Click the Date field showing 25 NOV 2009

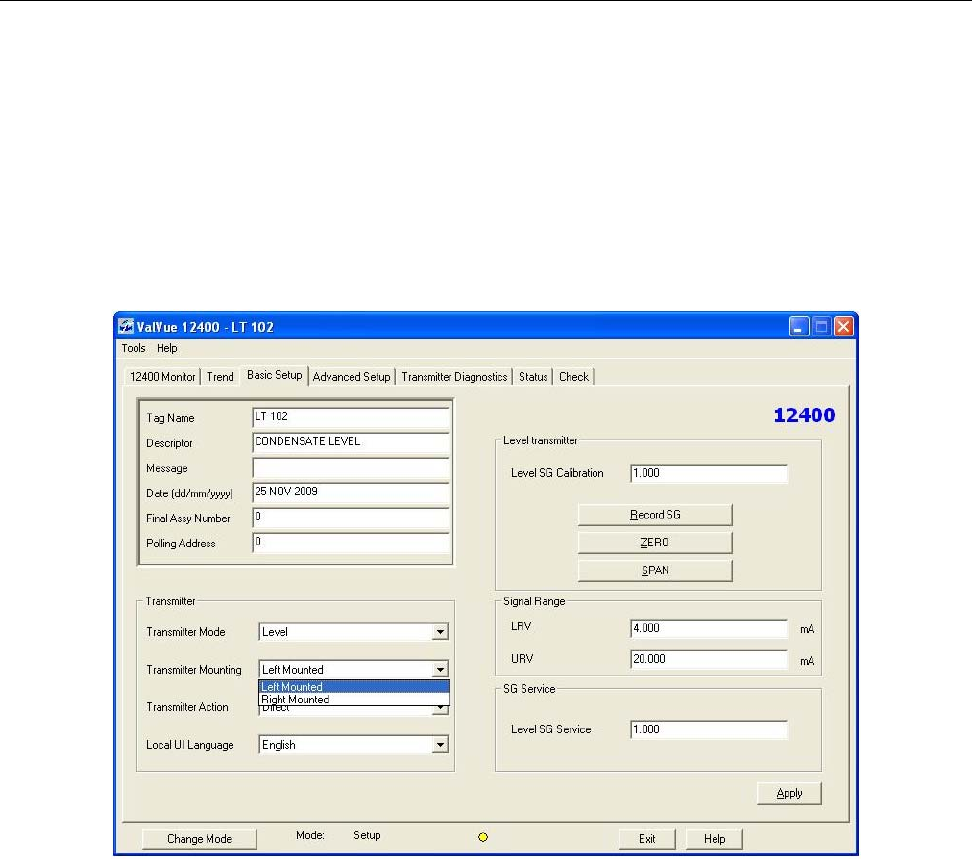tap(351, 492)
